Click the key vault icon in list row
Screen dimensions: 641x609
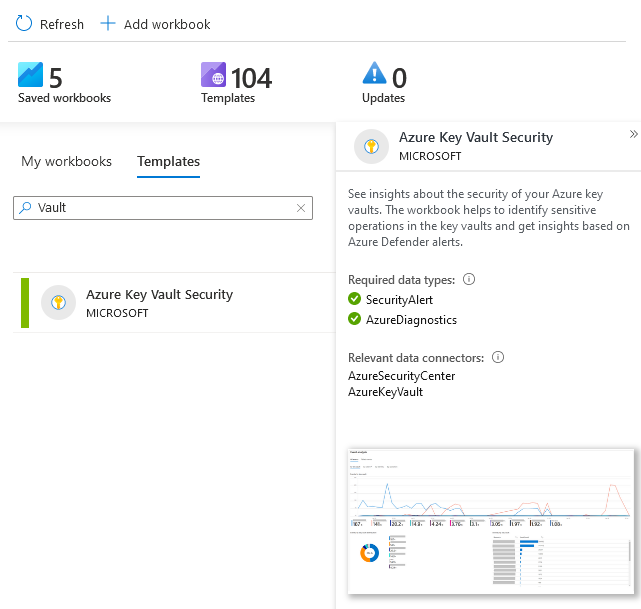(x=59, y=303)
